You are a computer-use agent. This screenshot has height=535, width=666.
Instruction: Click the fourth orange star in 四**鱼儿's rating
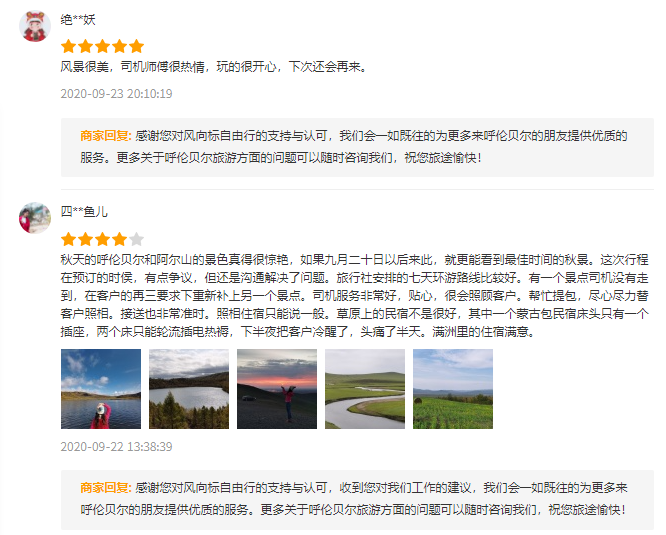click(119, 239)
